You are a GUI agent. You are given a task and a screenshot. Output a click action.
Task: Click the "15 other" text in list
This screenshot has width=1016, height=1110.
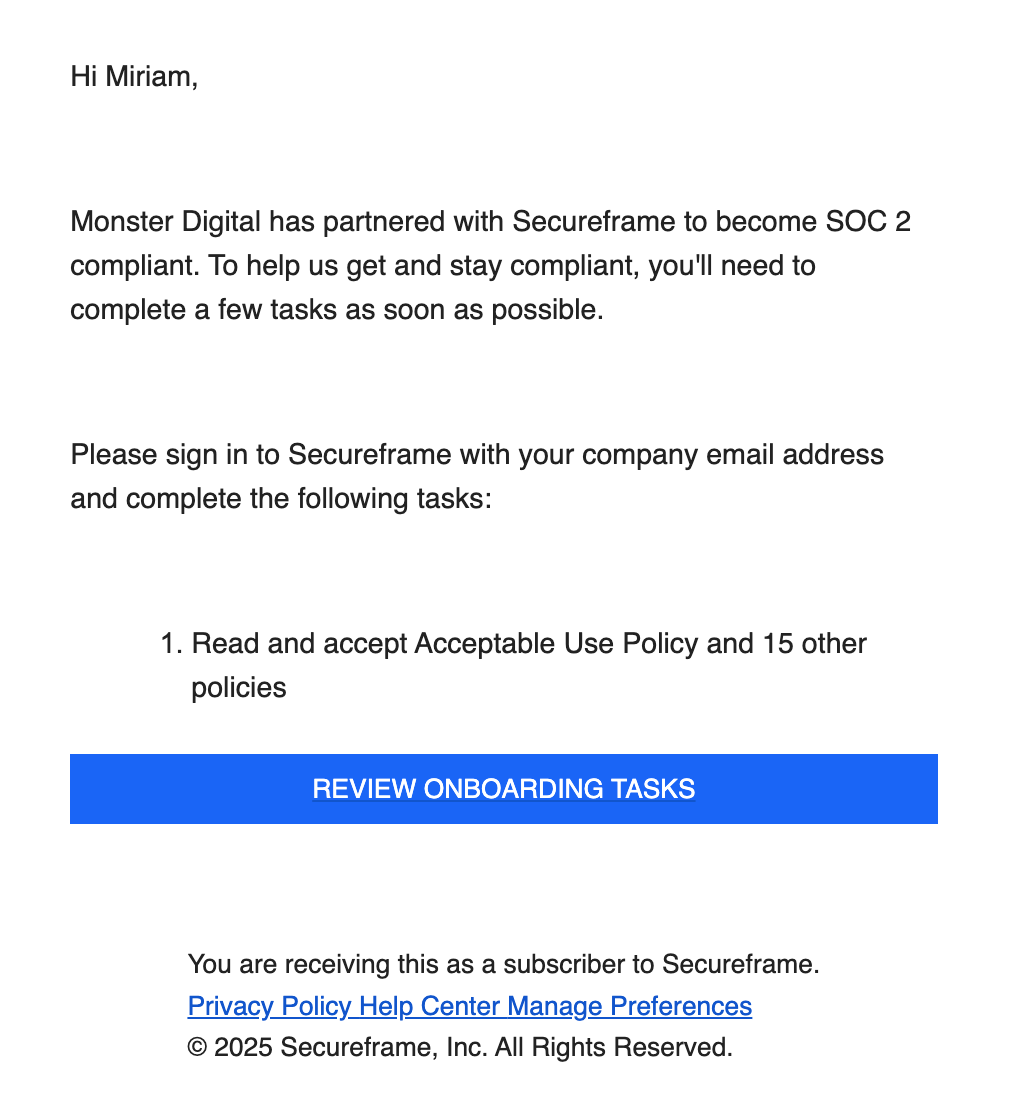tap(814, 643)
